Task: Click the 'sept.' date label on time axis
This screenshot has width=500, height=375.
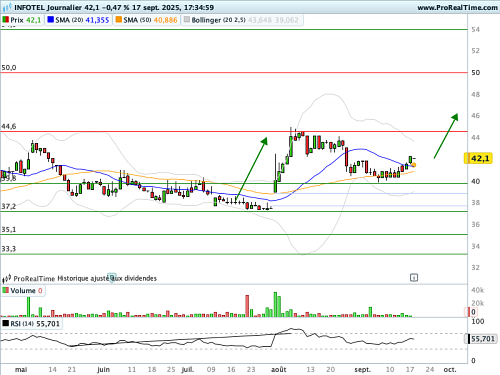Action: [x=362, y=370]
